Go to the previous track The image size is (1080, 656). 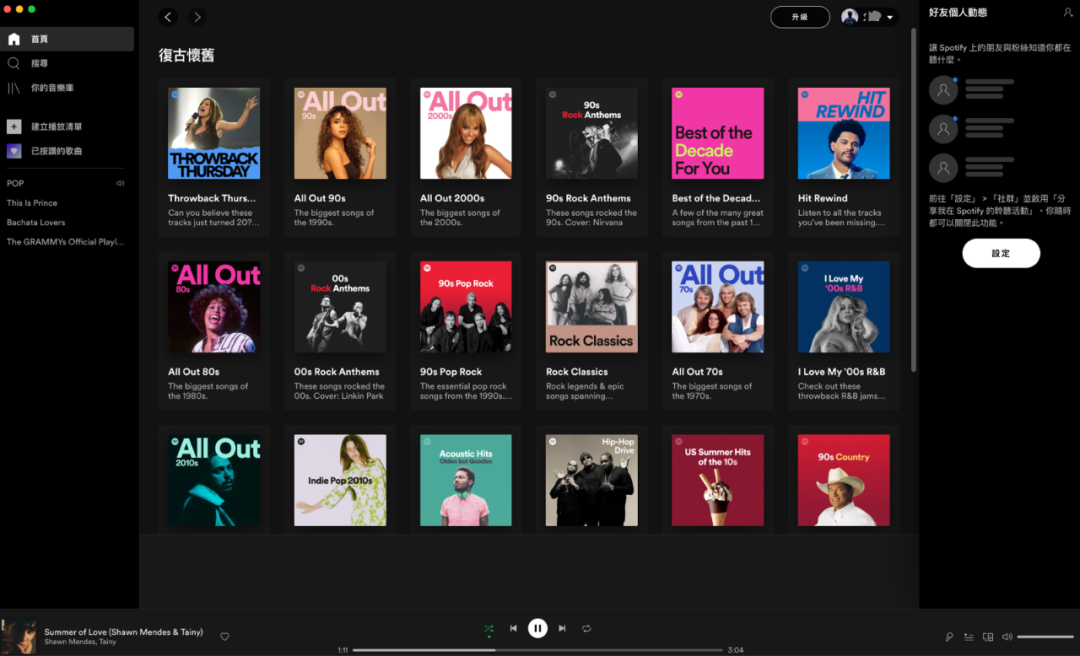coord(513,629)
